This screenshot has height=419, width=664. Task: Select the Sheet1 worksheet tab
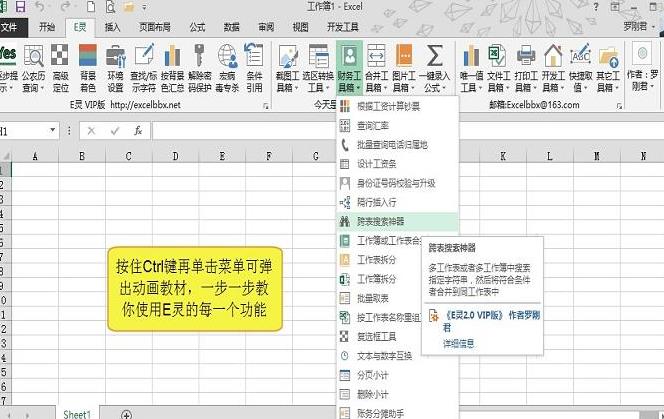pos(77,414)
